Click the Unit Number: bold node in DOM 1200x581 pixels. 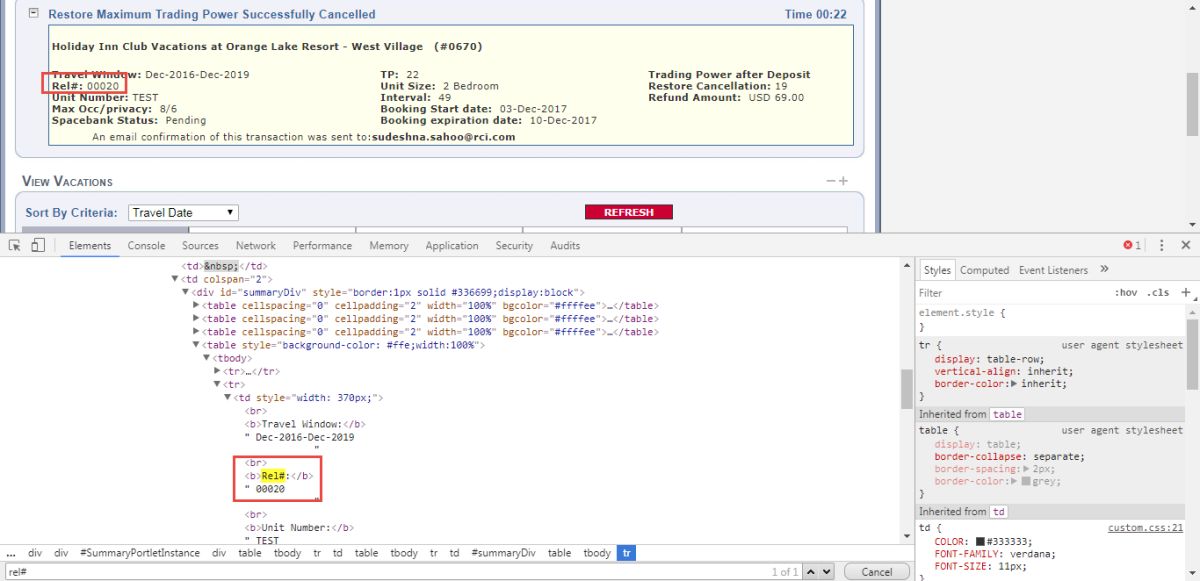pos(299,527)
